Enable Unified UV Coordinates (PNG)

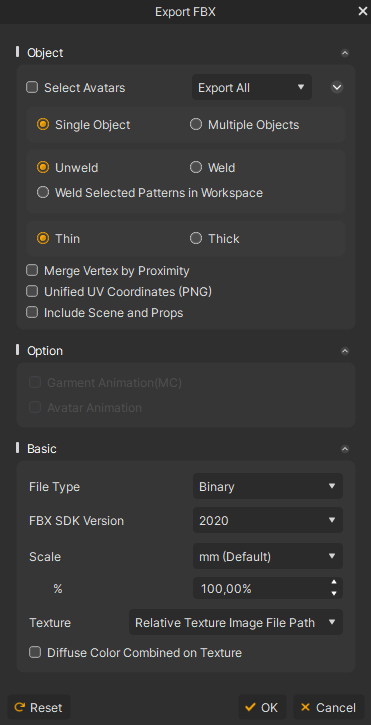point(32,291)
